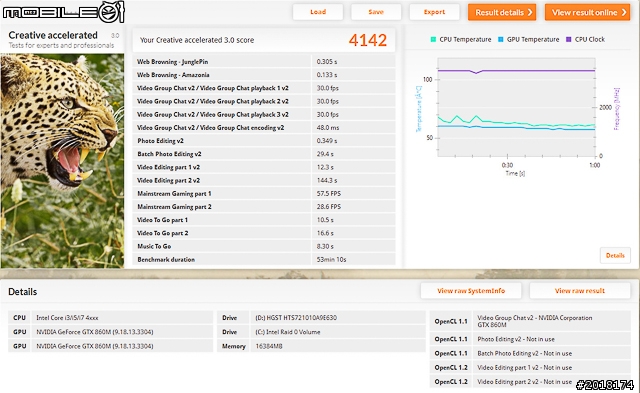
Task: Click the Mobile01 logo
Action: 63,12
